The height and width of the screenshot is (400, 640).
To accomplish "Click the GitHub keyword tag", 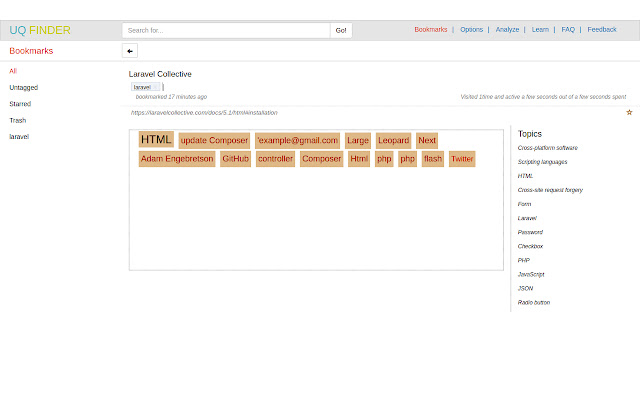I will pos(236,159).
